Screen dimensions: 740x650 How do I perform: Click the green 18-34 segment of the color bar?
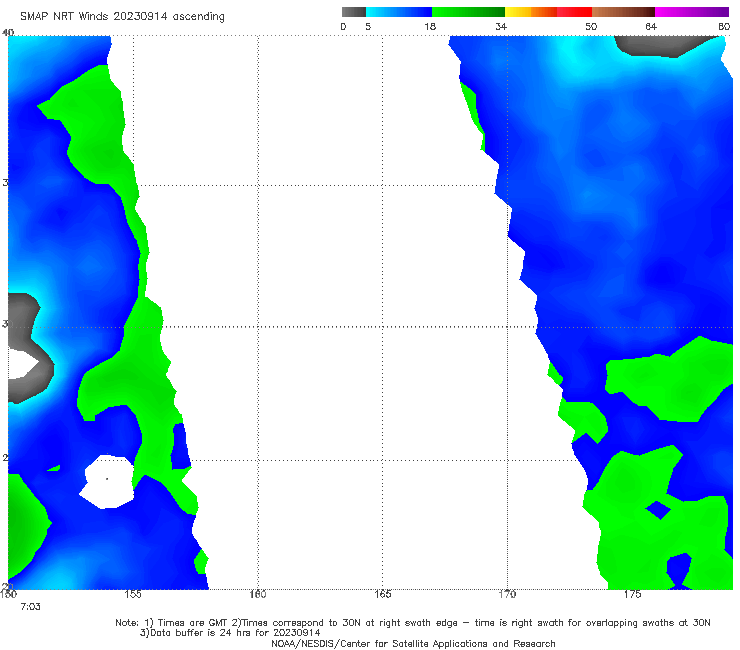[468, 12]
